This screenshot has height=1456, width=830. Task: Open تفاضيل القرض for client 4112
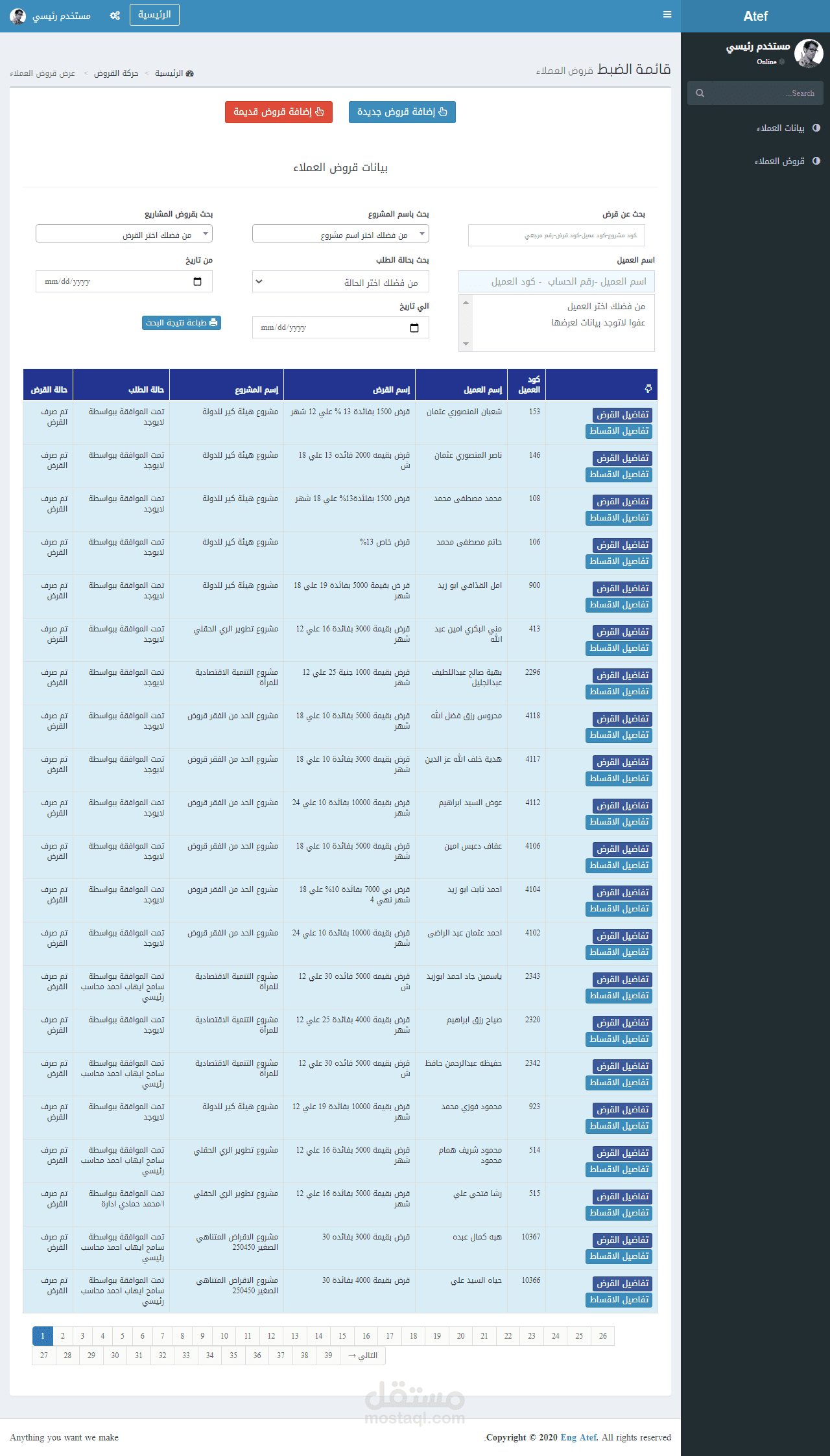[622, 806]
